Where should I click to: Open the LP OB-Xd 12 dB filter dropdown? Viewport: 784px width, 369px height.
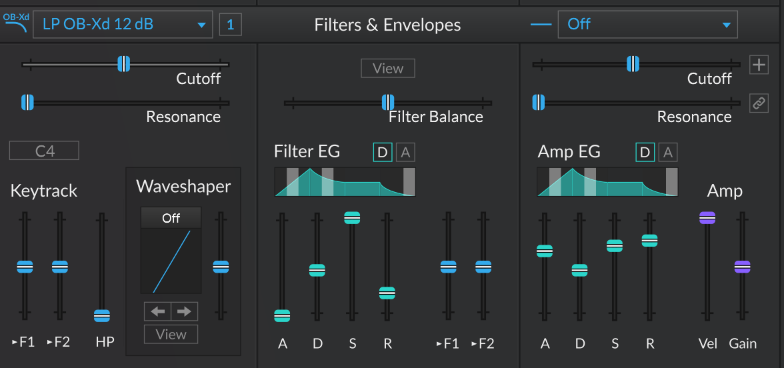[123, 24]
